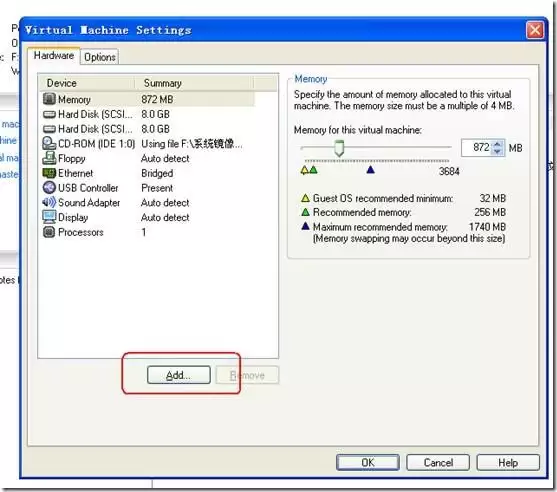Select the Floppy drive icon
This screenshot has width=557, height=492.
tap(49, 158)
